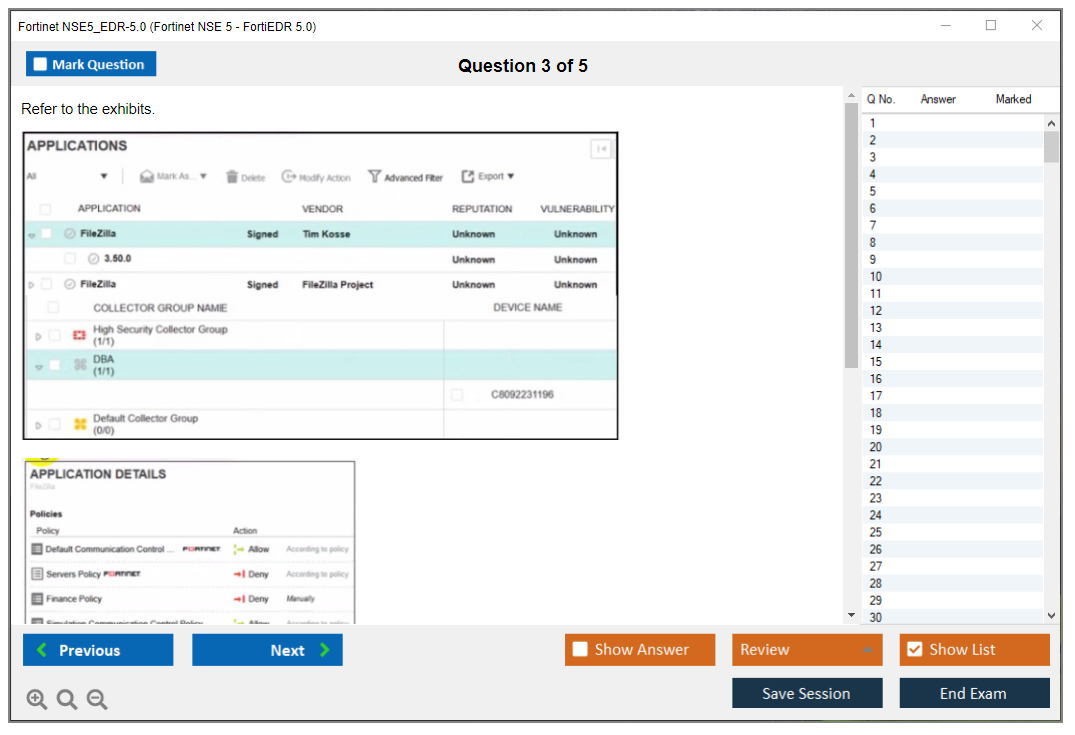Click the zoom in magnifier icon
Viewport: 1075px width, 735px height.
[37, 700]
